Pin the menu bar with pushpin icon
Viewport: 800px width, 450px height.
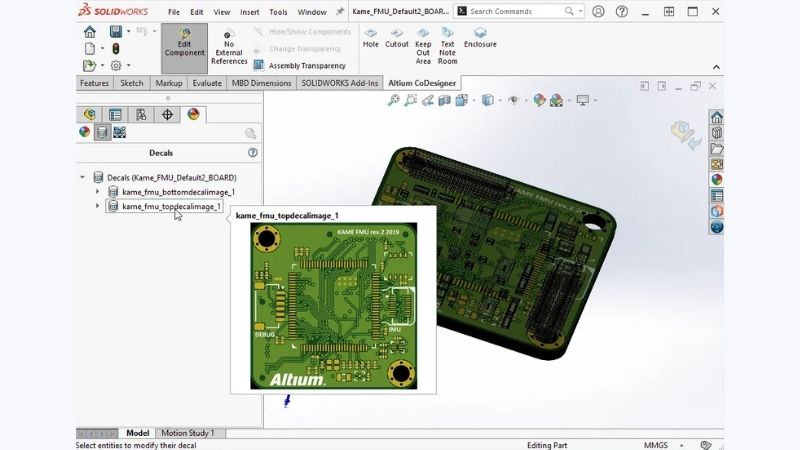coord(339,11)
